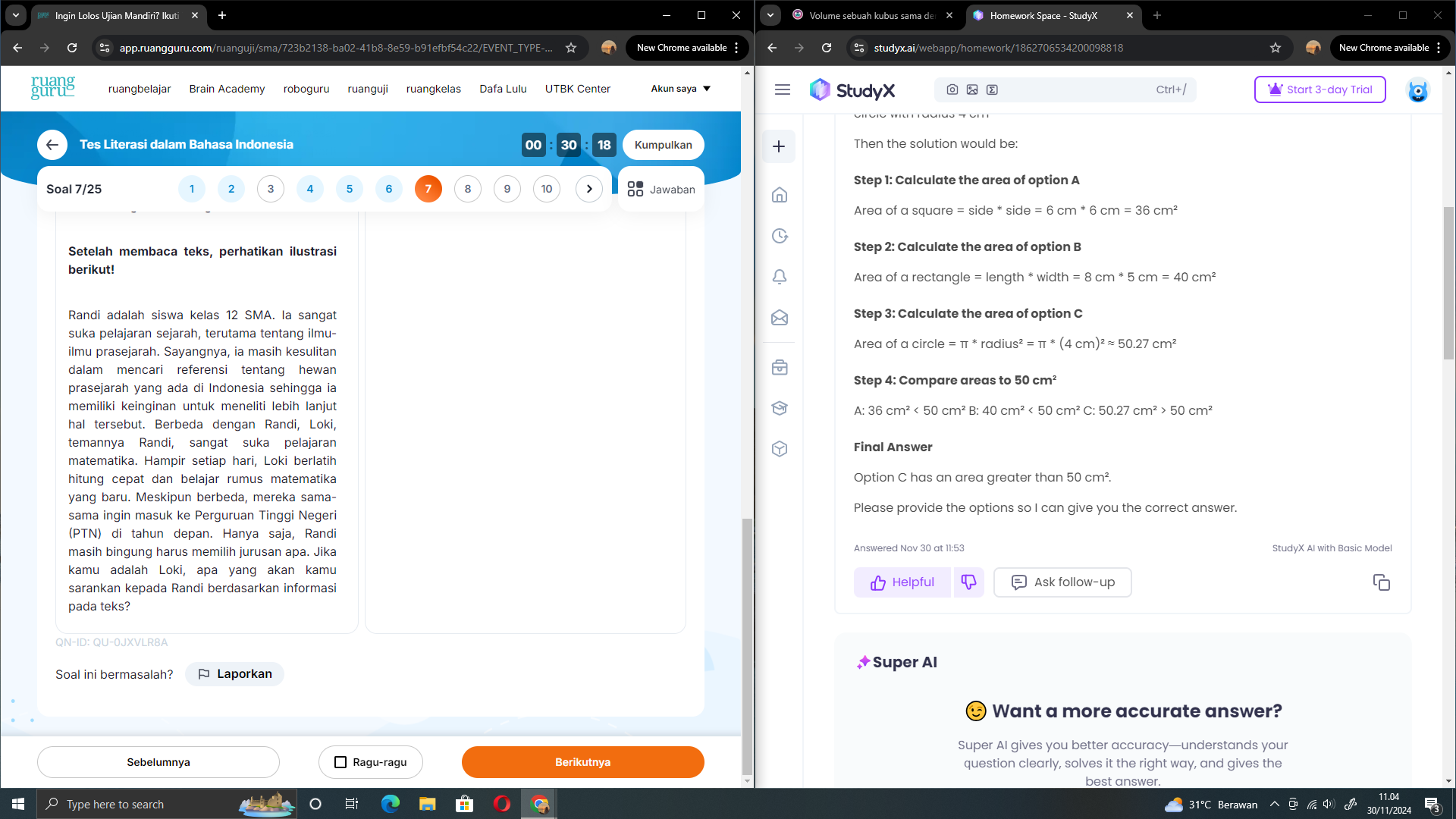Image resolution: width=1456 pixels, height=819 pixels.
Task: Toggle the Ragu-ragu checkbox on question 7
Action: coord(340,762)
